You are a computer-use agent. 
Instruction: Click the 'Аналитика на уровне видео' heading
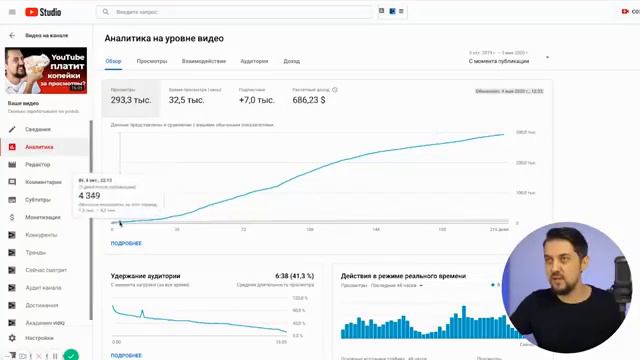pos(164,38)
